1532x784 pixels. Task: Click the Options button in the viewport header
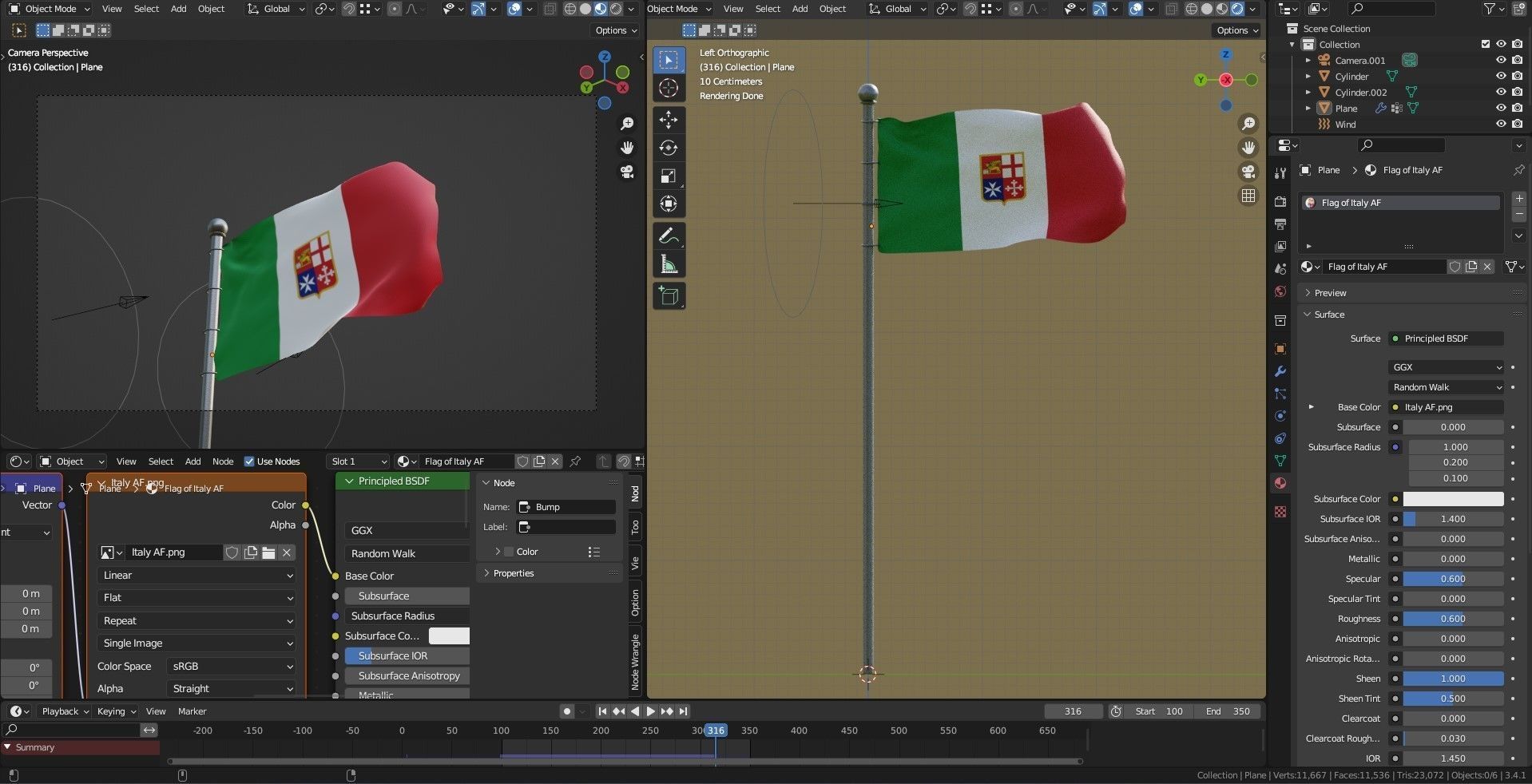click(613, 30)
